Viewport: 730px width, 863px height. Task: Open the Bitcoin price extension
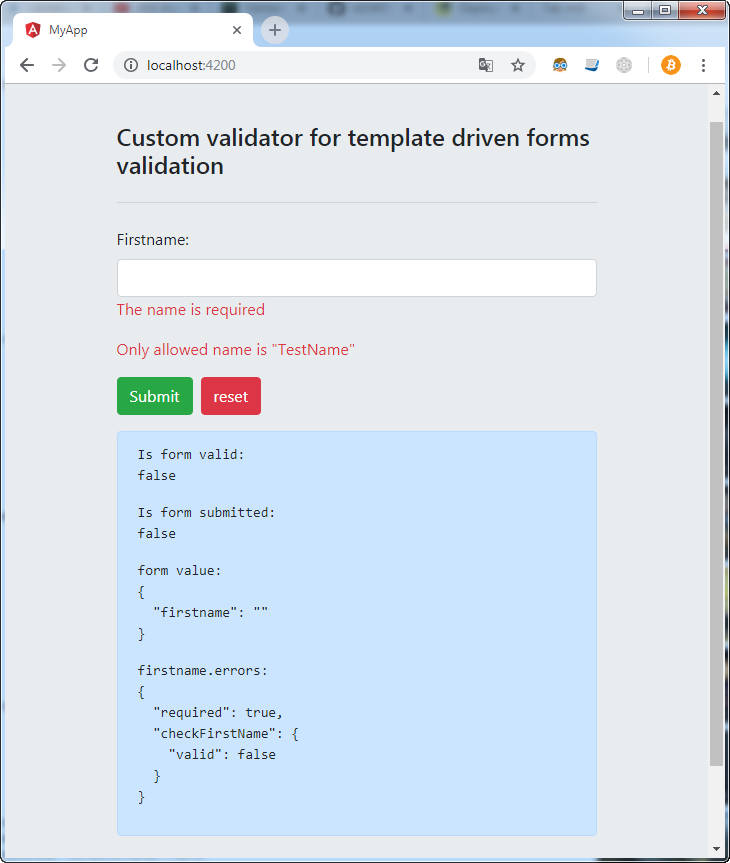tap(670, 65)
